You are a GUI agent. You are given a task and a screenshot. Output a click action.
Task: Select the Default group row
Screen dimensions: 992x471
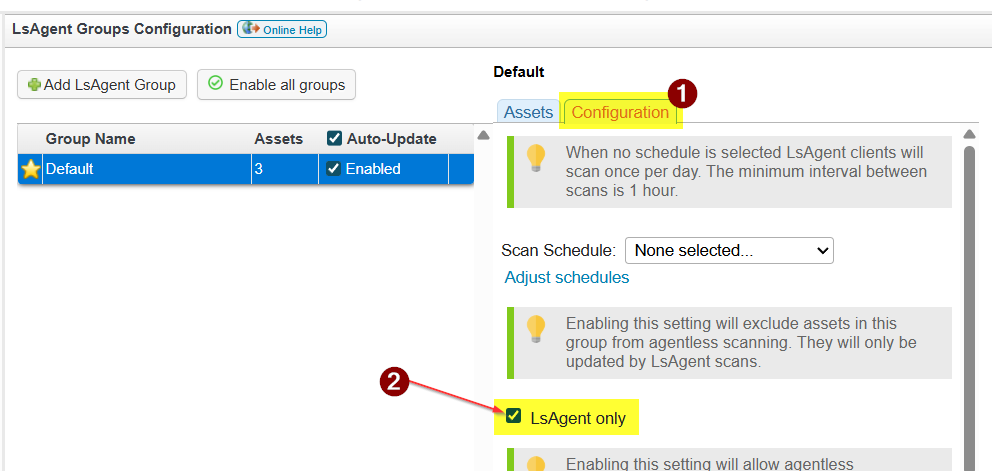148,169
